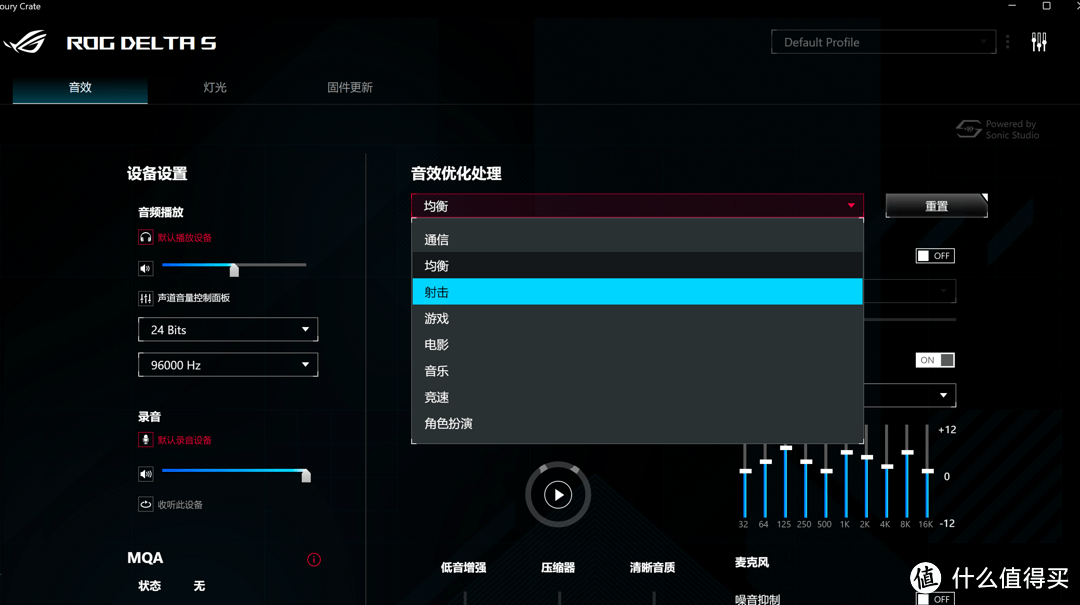1080x605 pixels.
Task: Switch to the 灯光 tab
Action: 213,88
